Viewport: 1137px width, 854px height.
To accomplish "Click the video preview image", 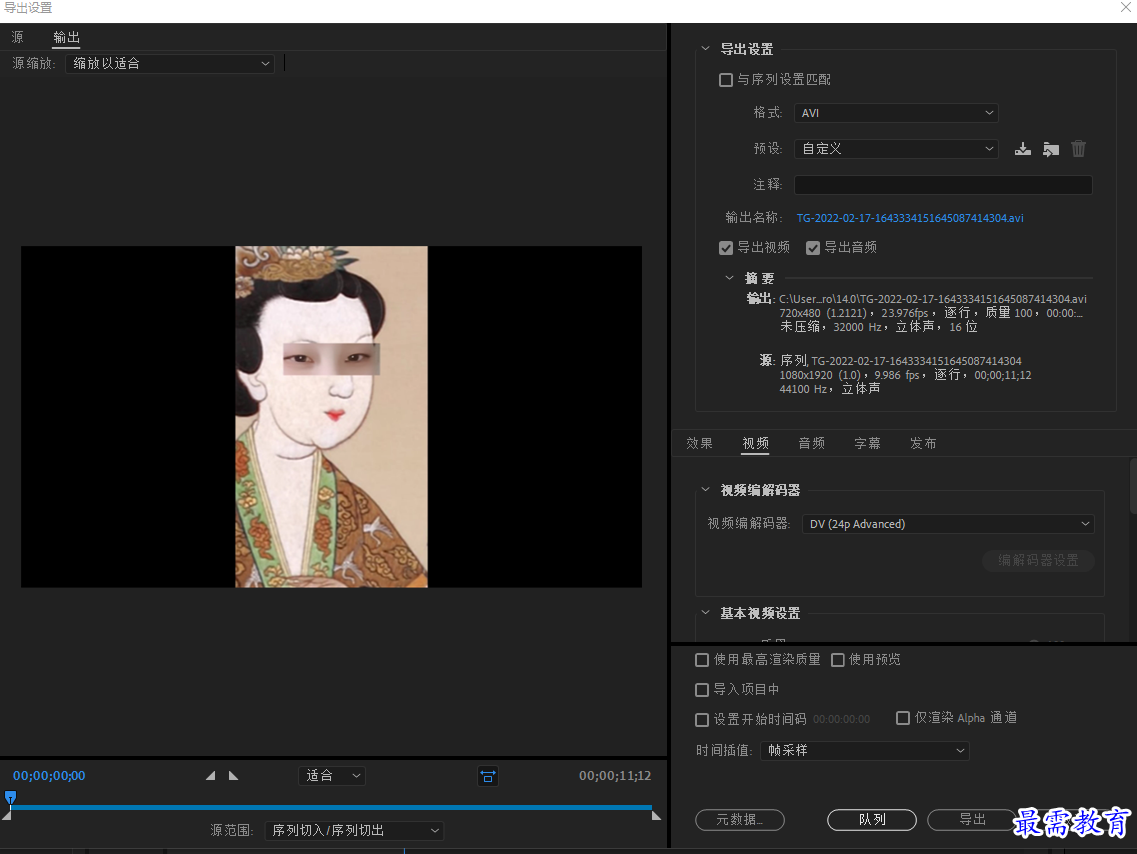I will (331, 417).
